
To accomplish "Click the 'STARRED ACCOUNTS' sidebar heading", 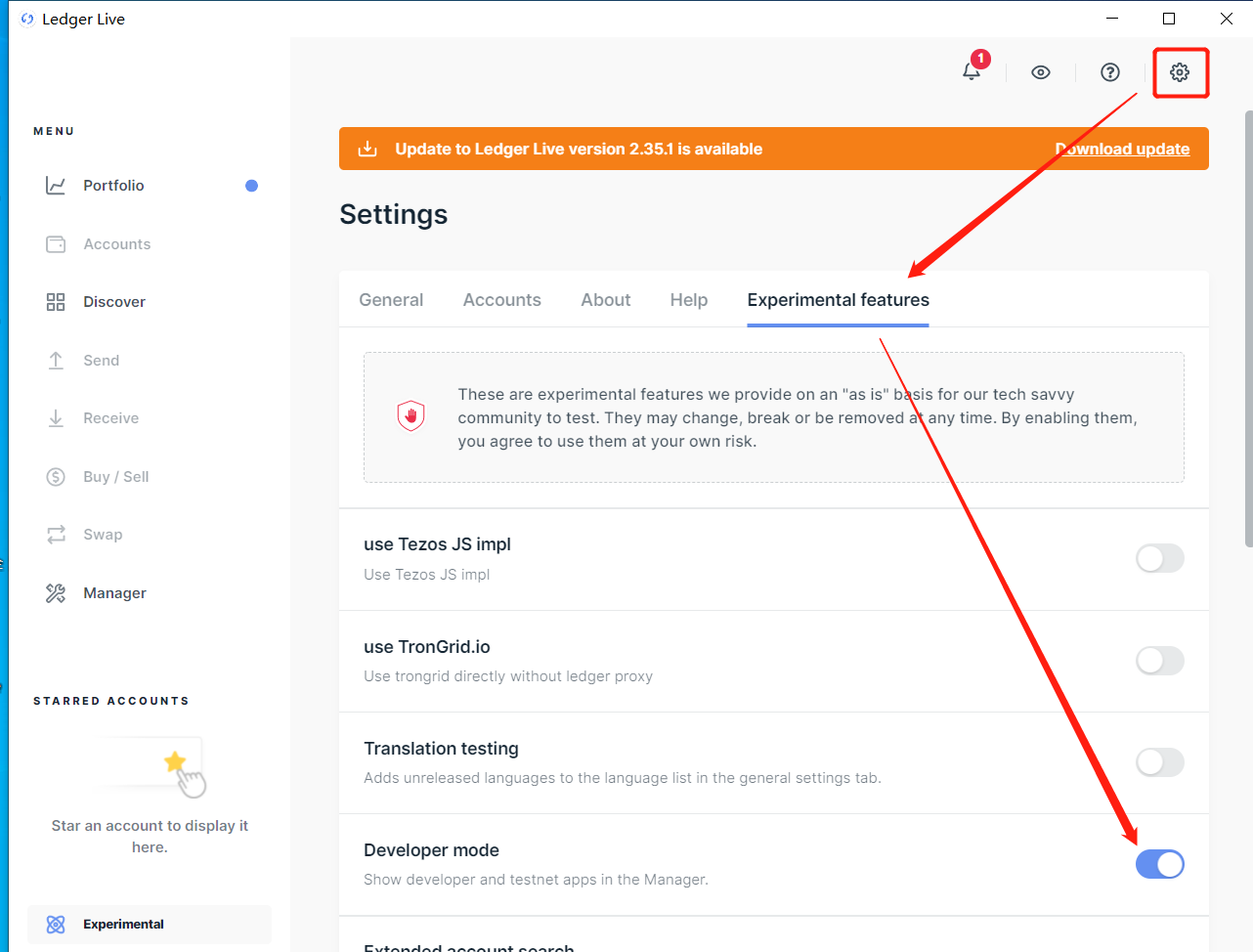I will [111, 701].
